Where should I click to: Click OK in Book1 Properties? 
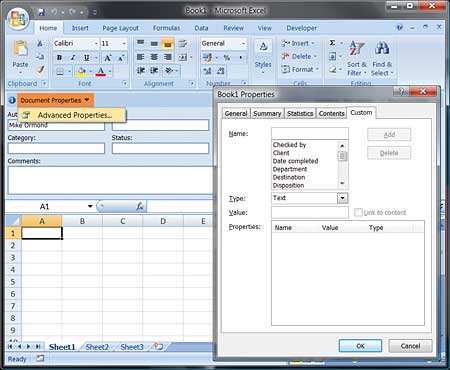360,346
